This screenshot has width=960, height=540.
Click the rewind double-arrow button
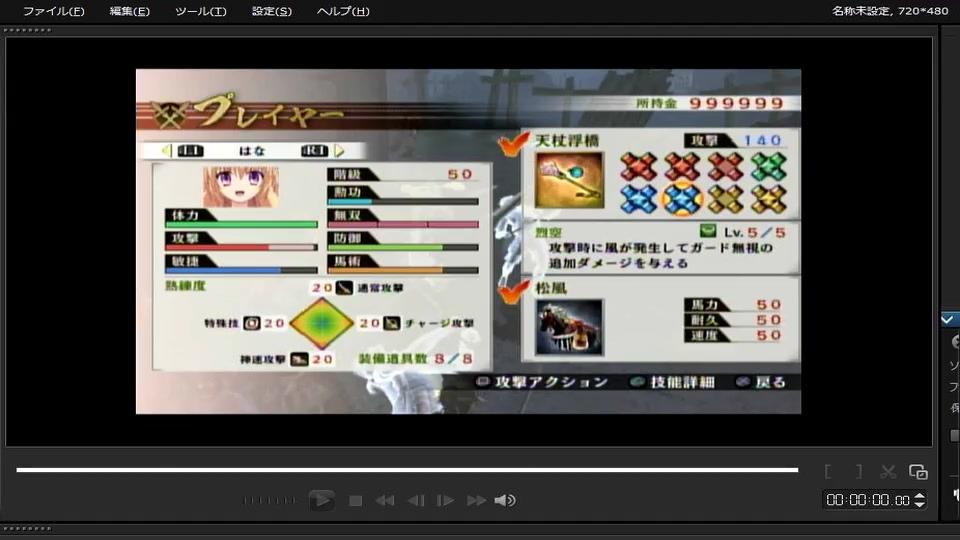385,501
